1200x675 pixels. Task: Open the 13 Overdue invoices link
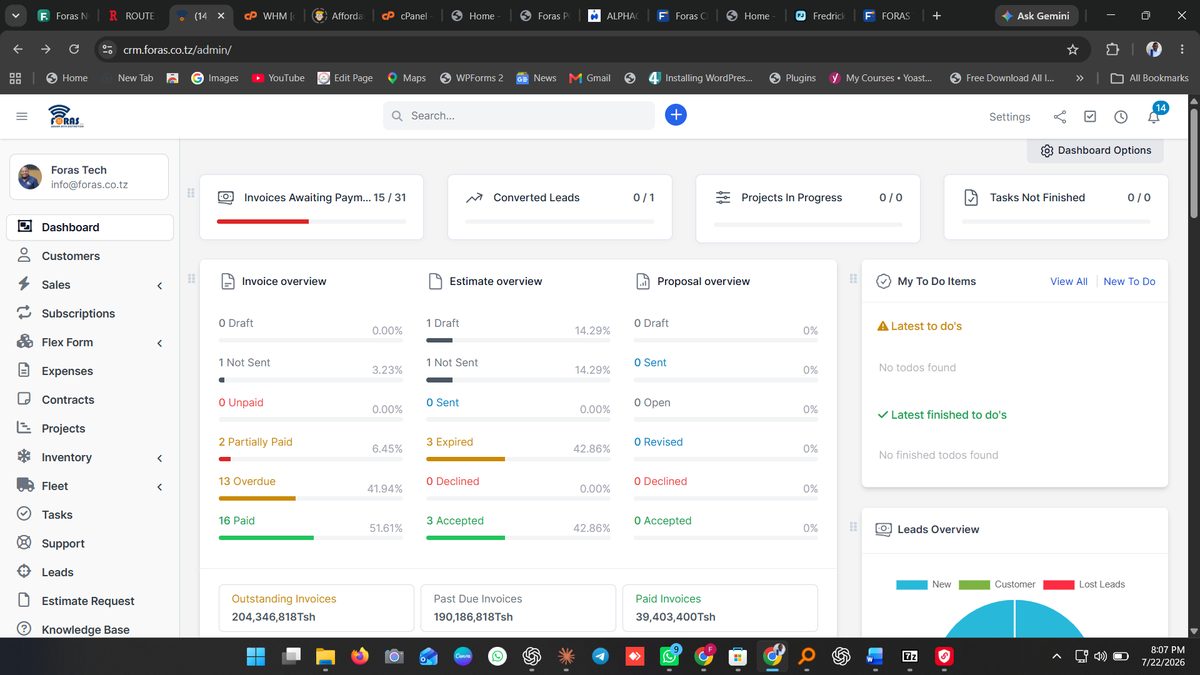tap(247, 481)
